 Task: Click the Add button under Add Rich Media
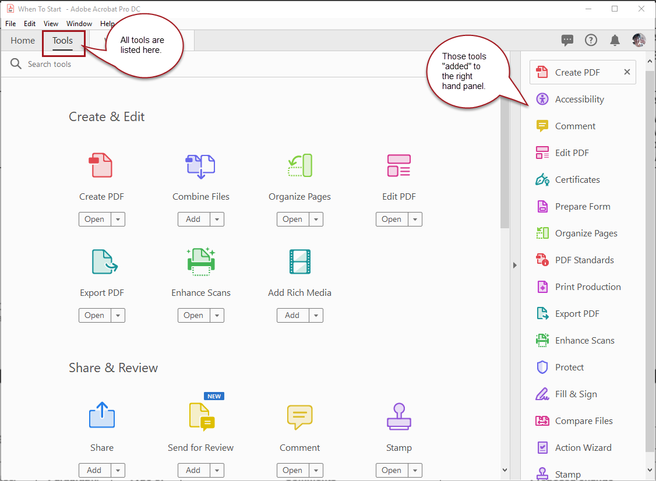click(292, 315)
